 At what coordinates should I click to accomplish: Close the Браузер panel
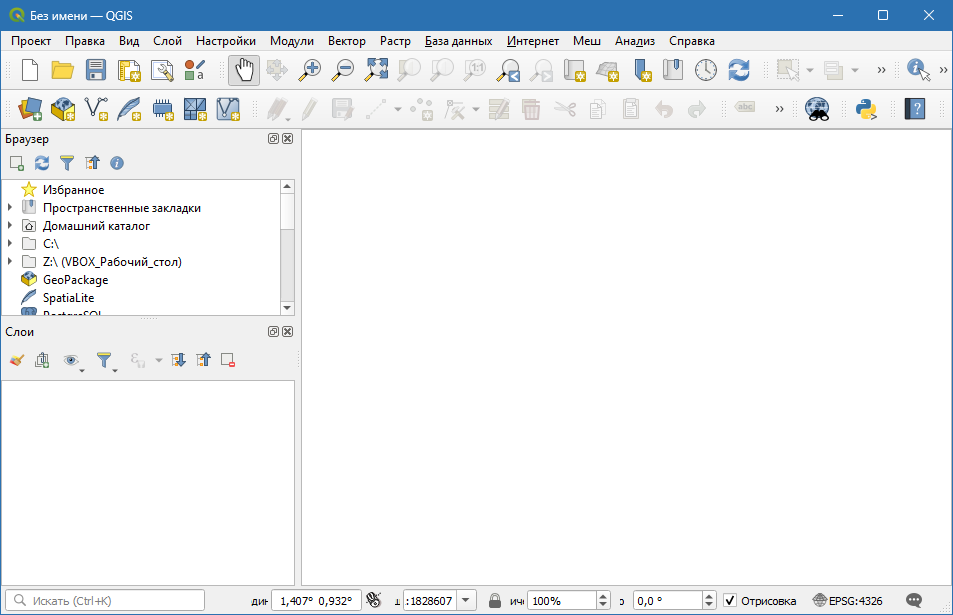(288, 139)
